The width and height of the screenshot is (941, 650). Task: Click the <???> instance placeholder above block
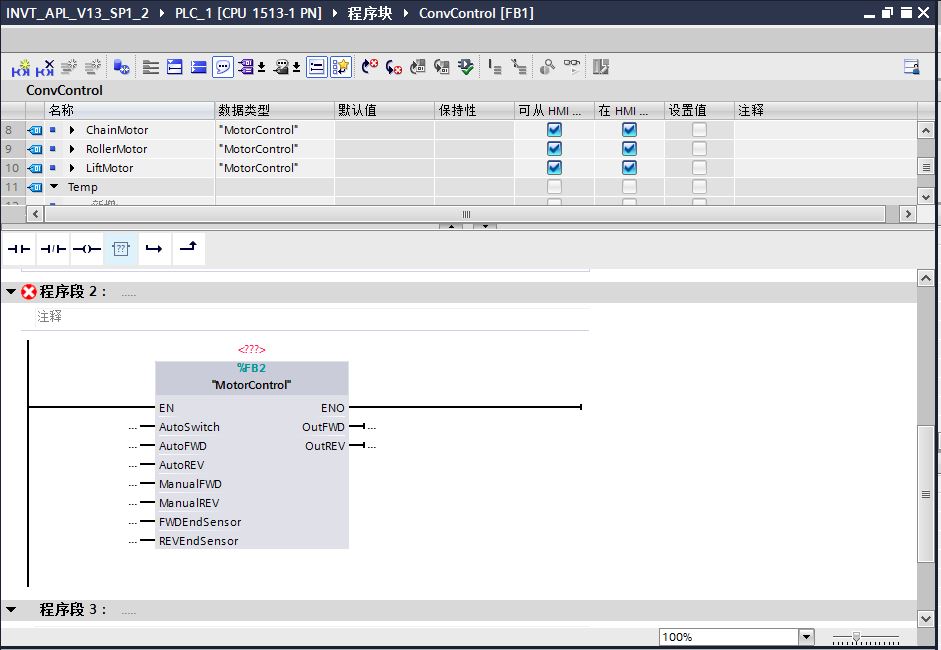tap(251, 349)
